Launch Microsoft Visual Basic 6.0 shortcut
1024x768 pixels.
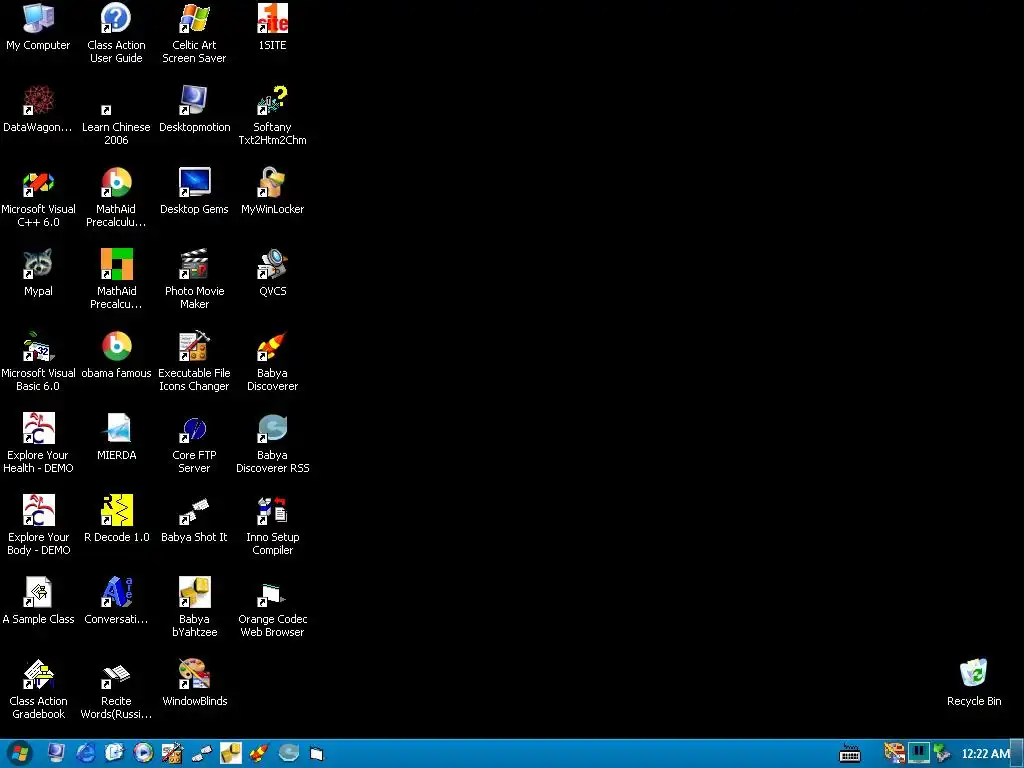[38, 361]
